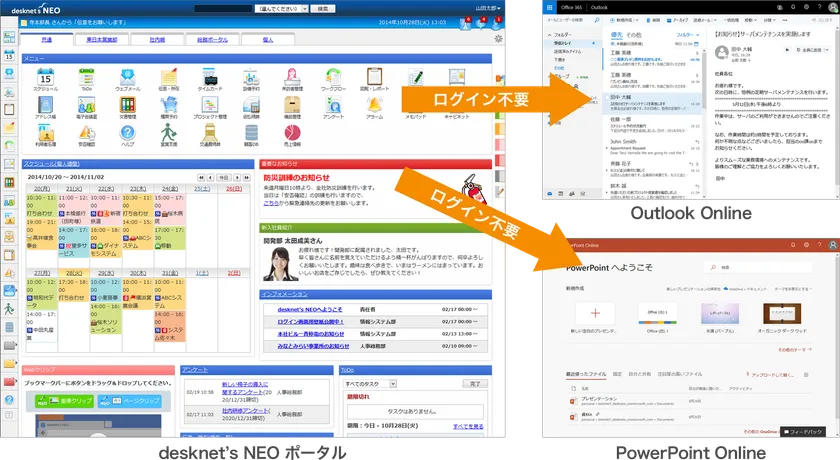Open the すべてを見る link in ToDo
The width and height of the screenshot is (840, 460).
pos(468,426)
